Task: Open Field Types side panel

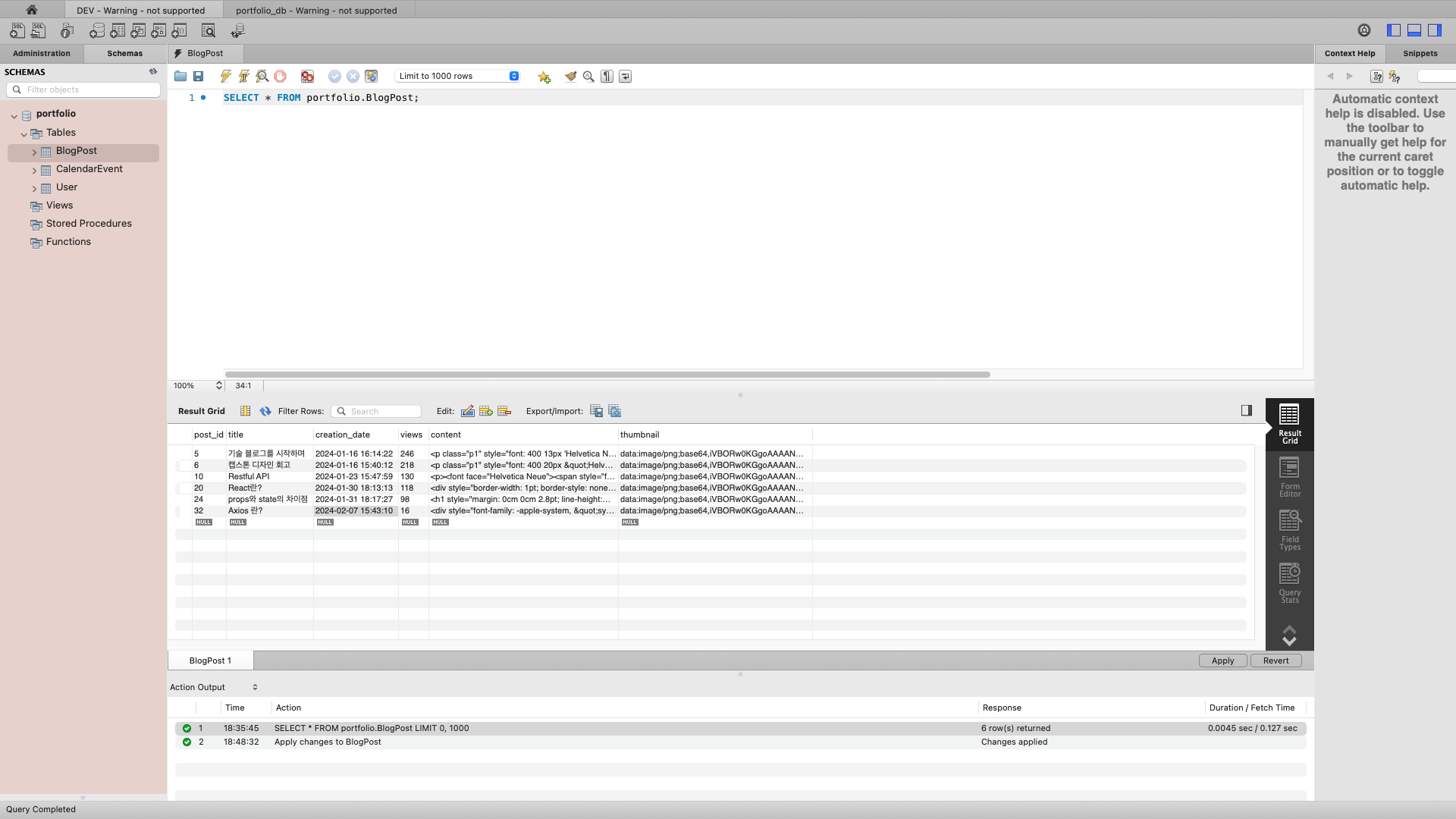Action: (1289, 530)
